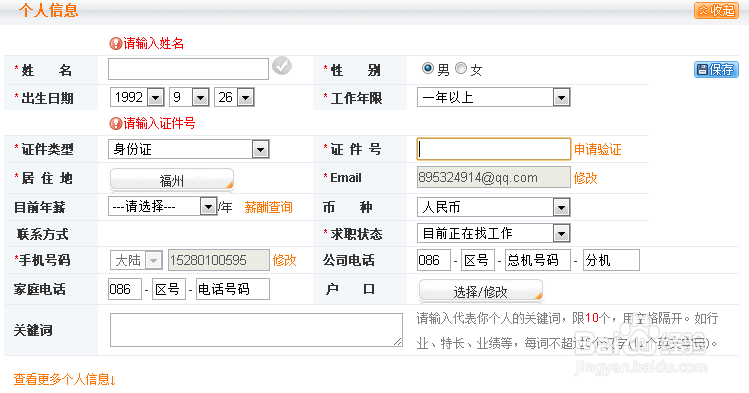Open the 目前年薪 请选择 dropdown
This screenshot has width=749, height=393.
162,206
